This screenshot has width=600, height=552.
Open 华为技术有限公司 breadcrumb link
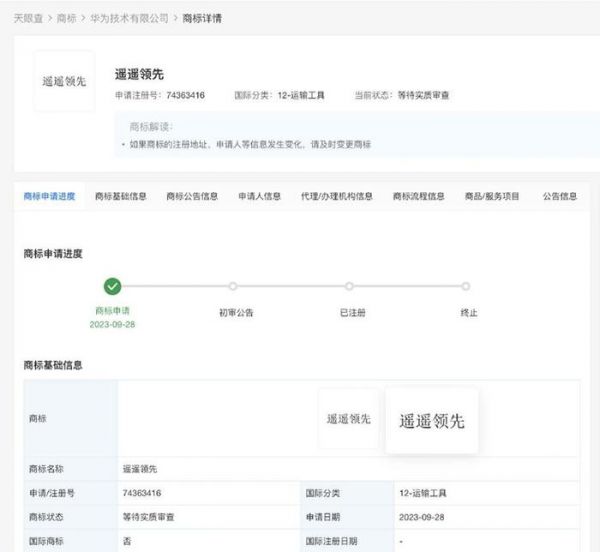132,18
